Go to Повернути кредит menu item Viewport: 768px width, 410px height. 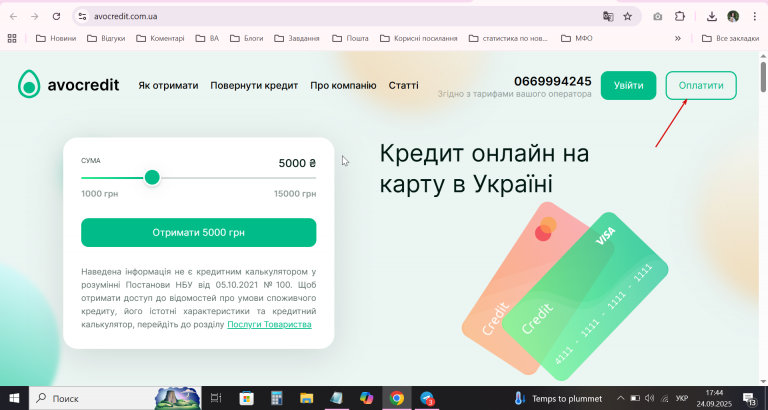(254, 86)
